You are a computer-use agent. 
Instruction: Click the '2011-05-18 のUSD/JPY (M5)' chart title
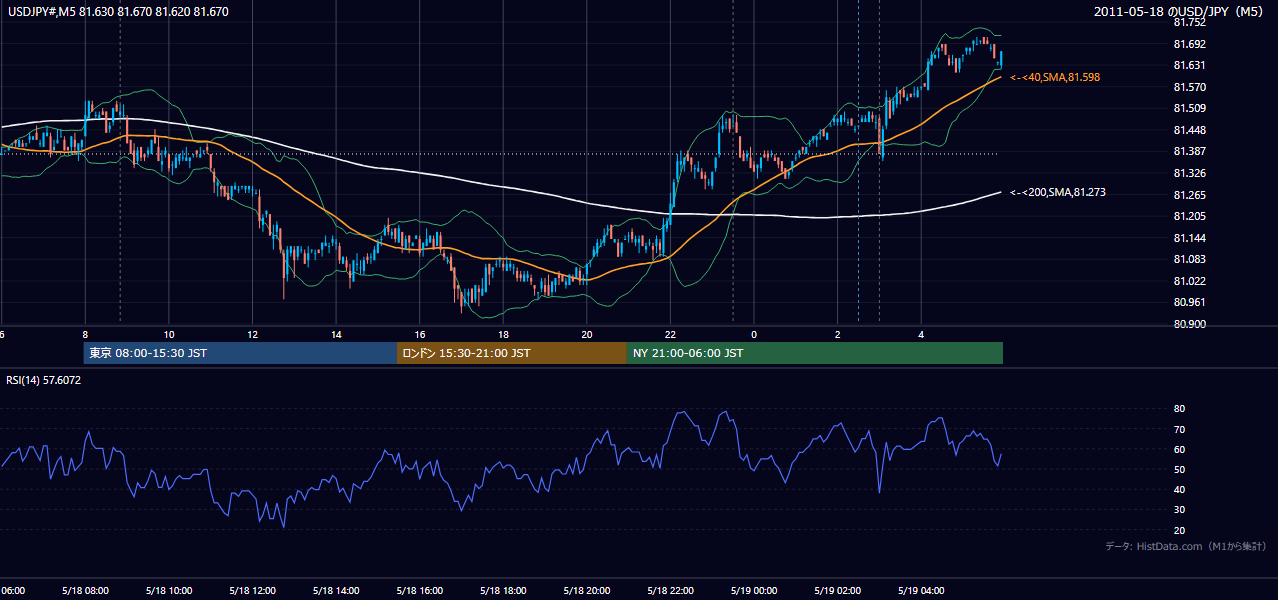click(1181, 12)
